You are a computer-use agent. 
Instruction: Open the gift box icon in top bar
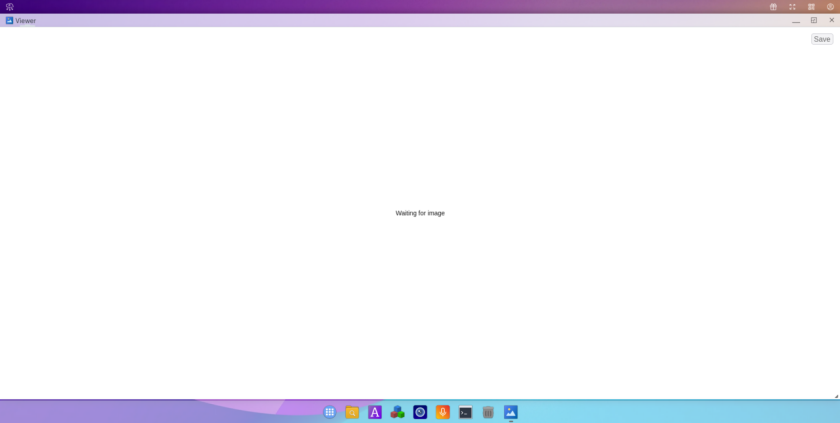click(773, 6)
